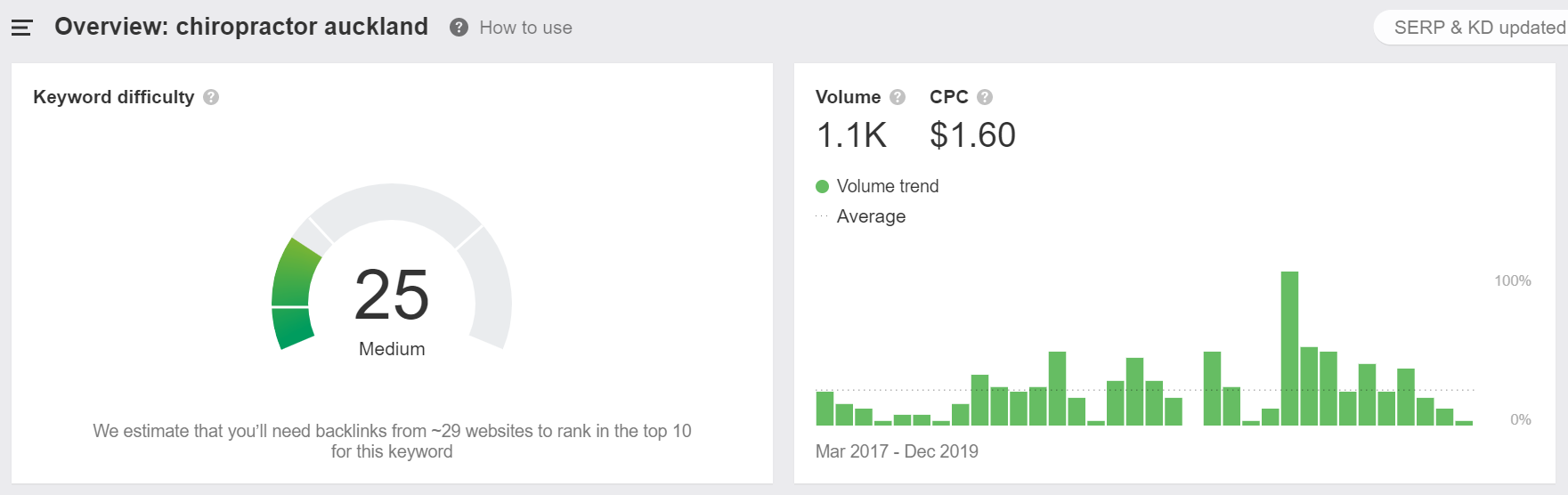Click the backlinks estimate text
Screen dimensions: 1568x495
(x=392, y=441)
